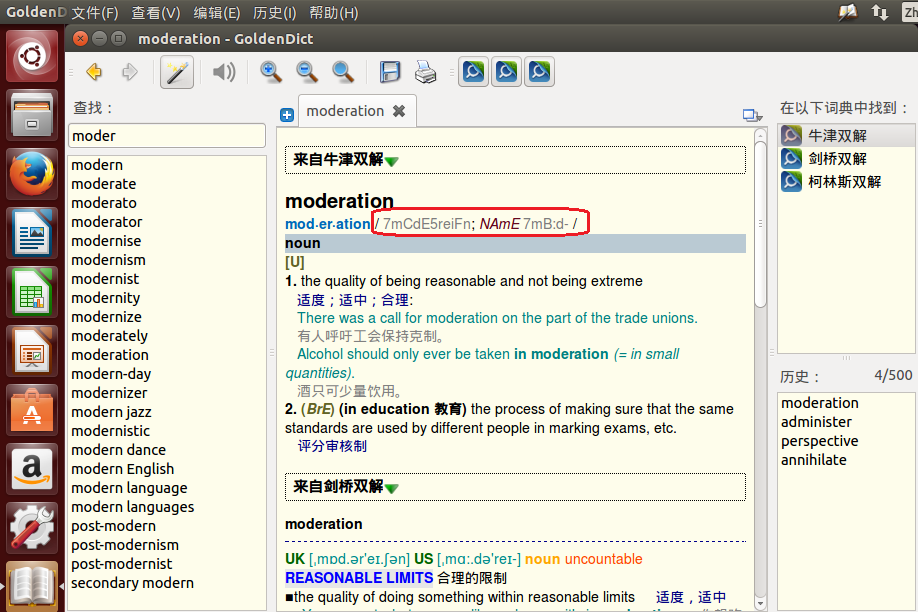Toggle the scan popup wand button
918x612 pixels.
[x=176, y=72]
